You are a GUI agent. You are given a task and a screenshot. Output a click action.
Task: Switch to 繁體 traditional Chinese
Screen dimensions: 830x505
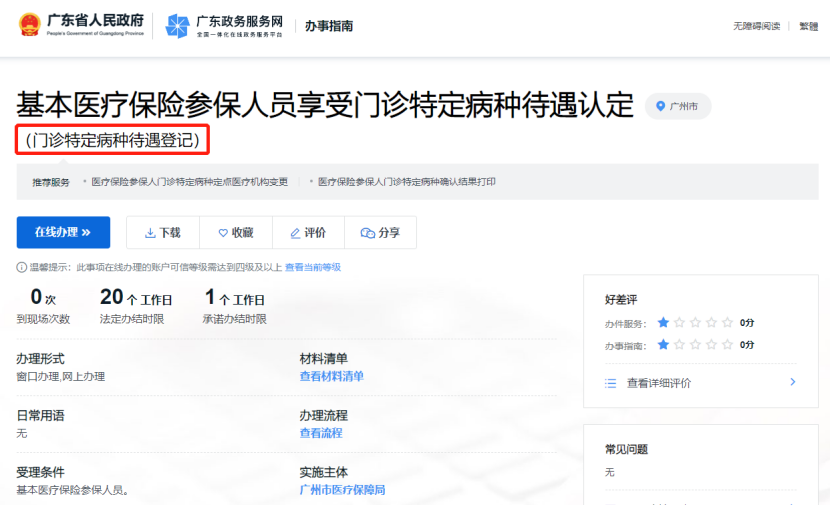point(808,26)
